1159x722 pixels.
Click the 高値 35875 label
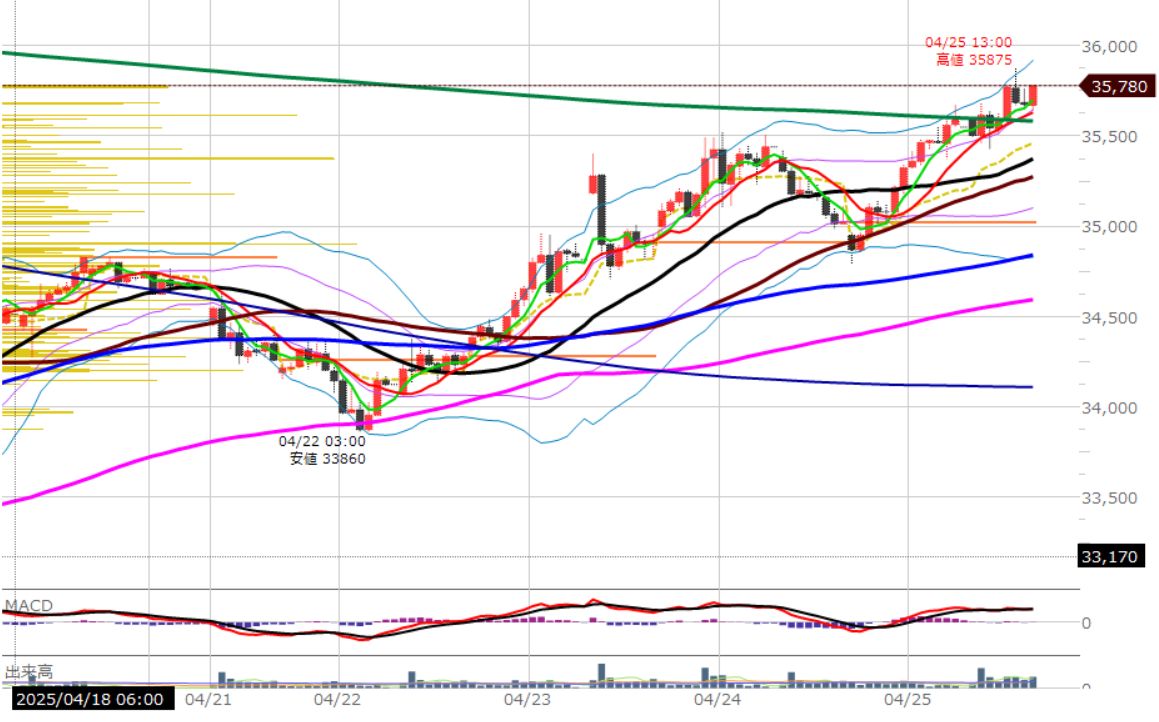[974, 60]
